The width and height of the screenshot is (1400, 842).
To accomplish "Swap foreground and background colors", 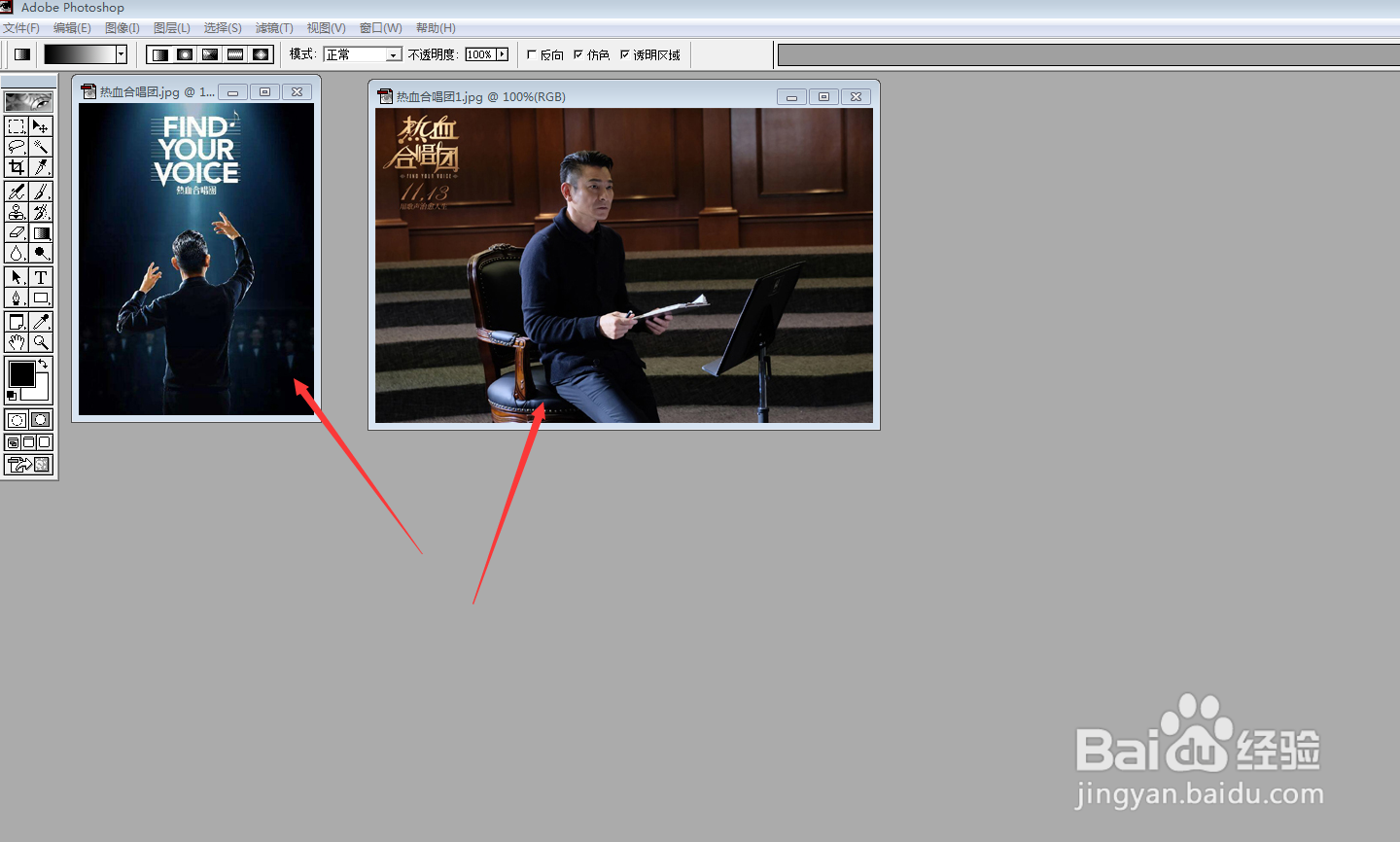I will tap(43, 365).
